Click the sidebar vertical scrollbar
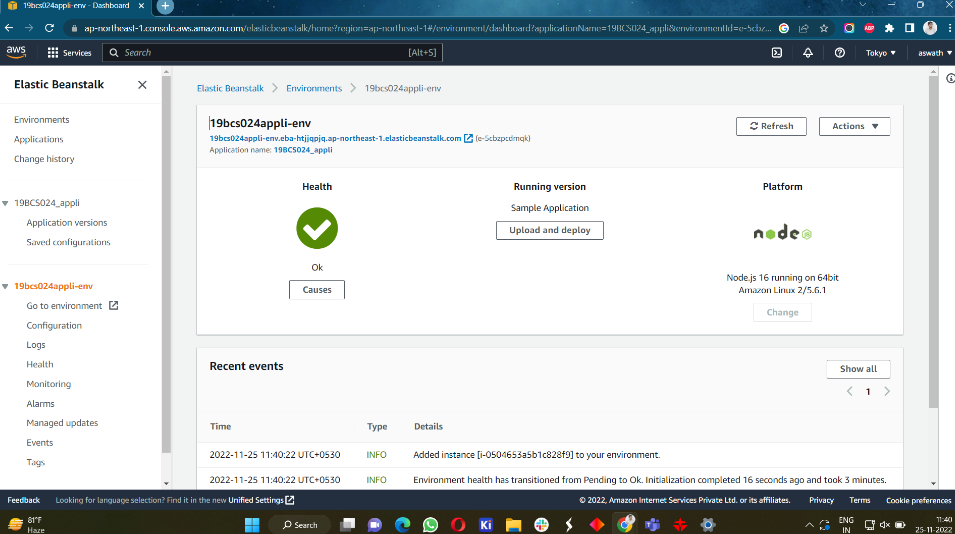 (166, 265)
